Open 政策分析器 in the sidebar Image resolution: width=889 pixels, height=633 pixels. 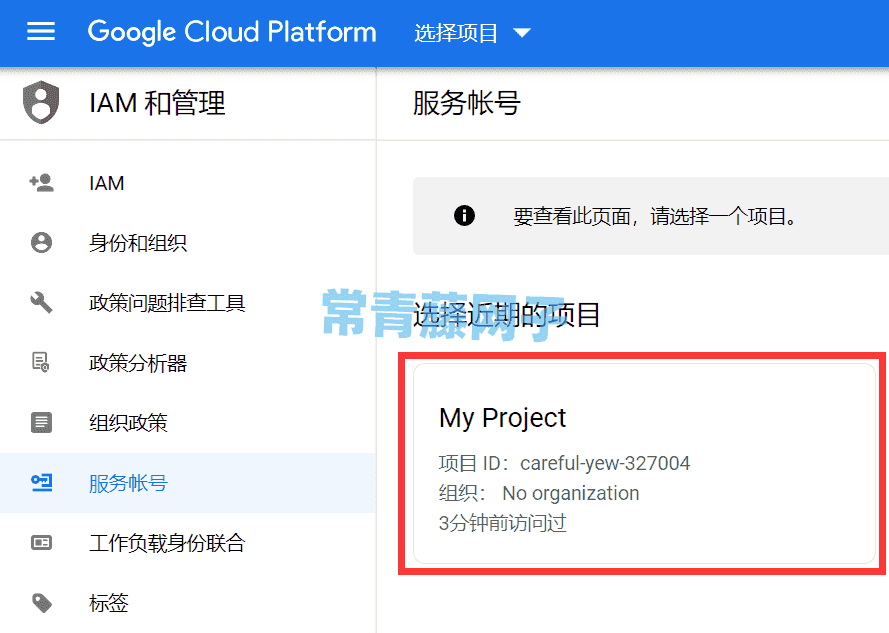click(188, 363)
